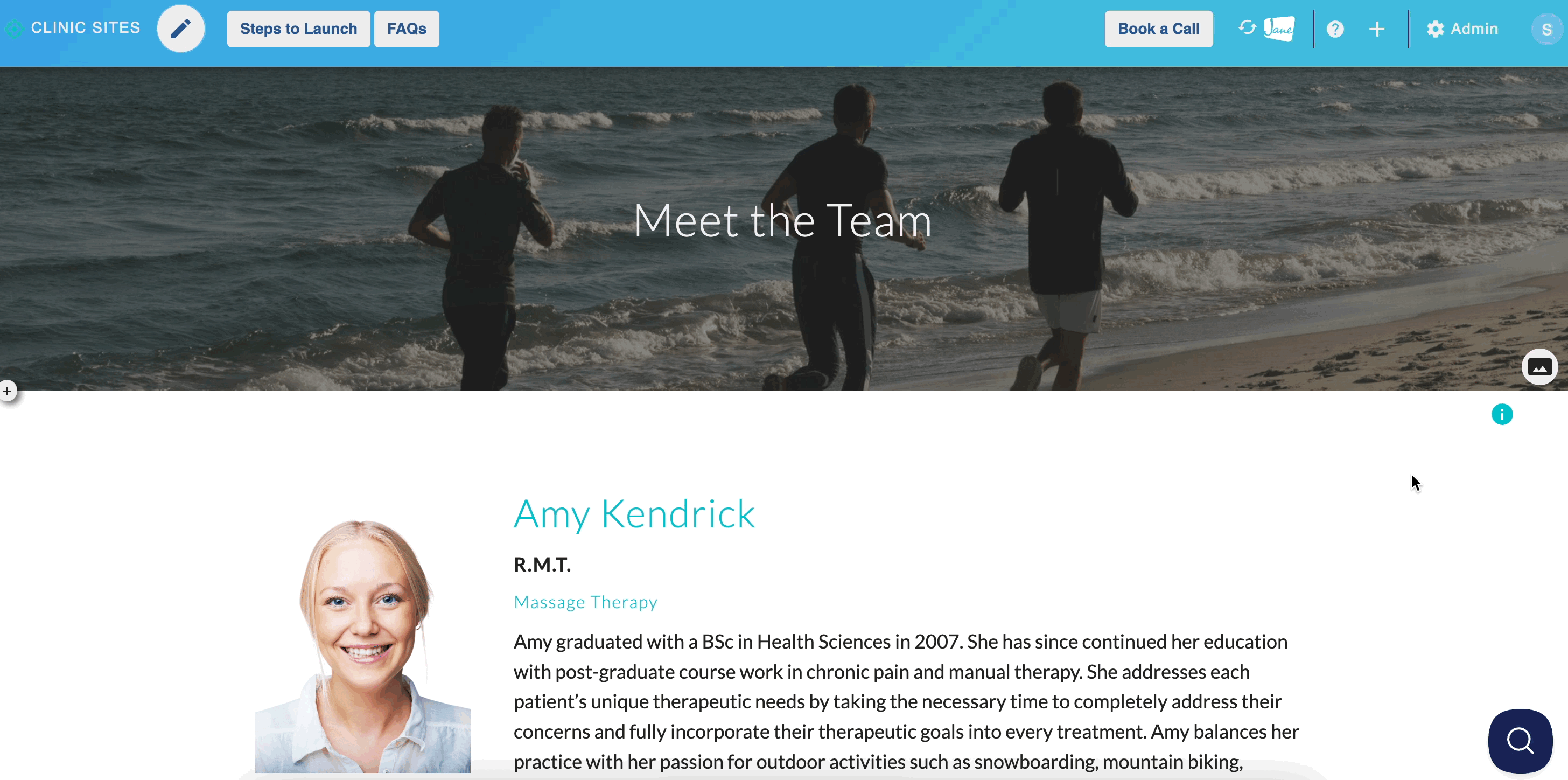The height and width of the screenshot is (780, 1568).
Task: Change banner image via picture icon
Action: click(x=1539, y=366)
